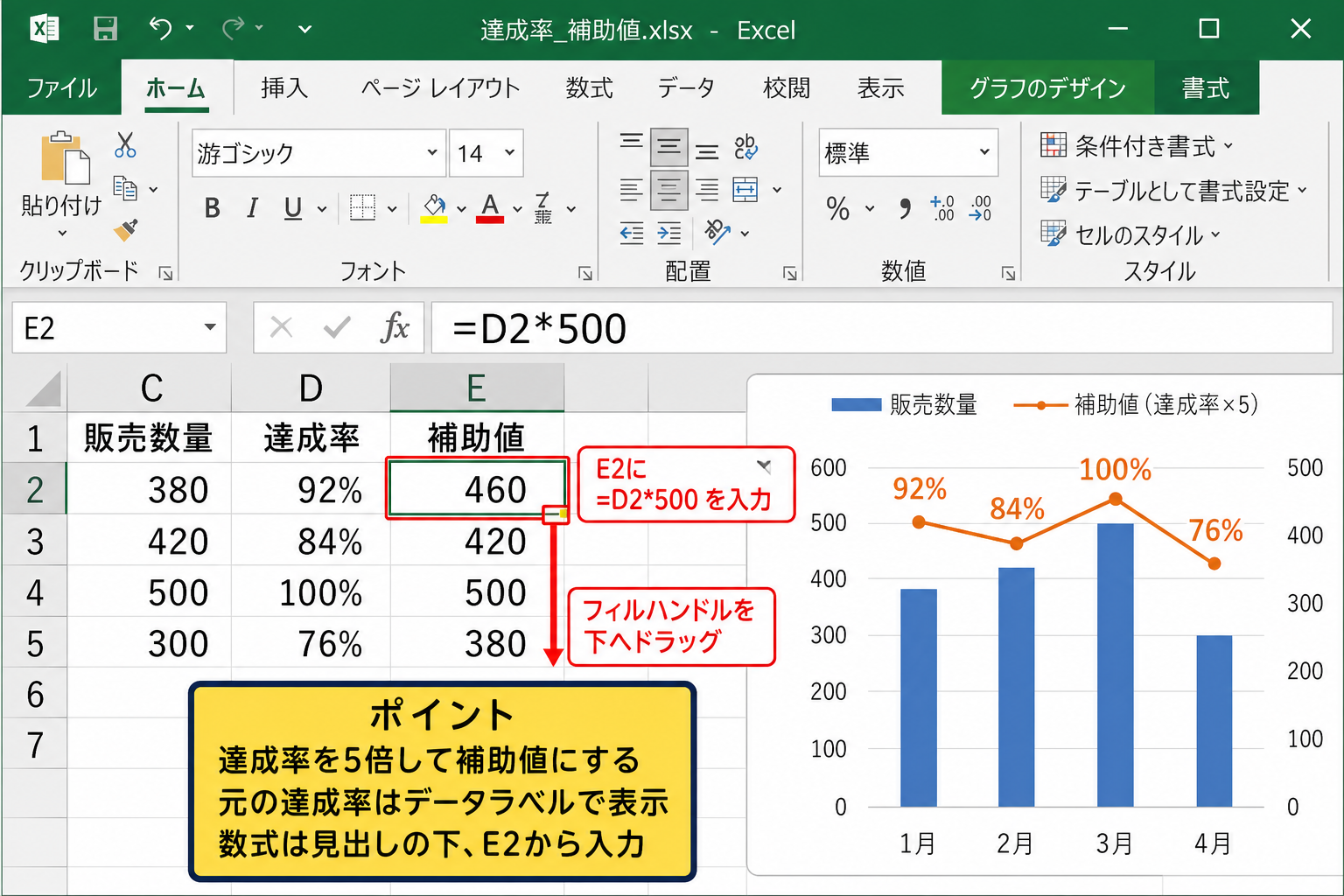This screenshot has width=1344, height=896.
Task: Click the Copy icon
Action: click(x=125, y=188)
